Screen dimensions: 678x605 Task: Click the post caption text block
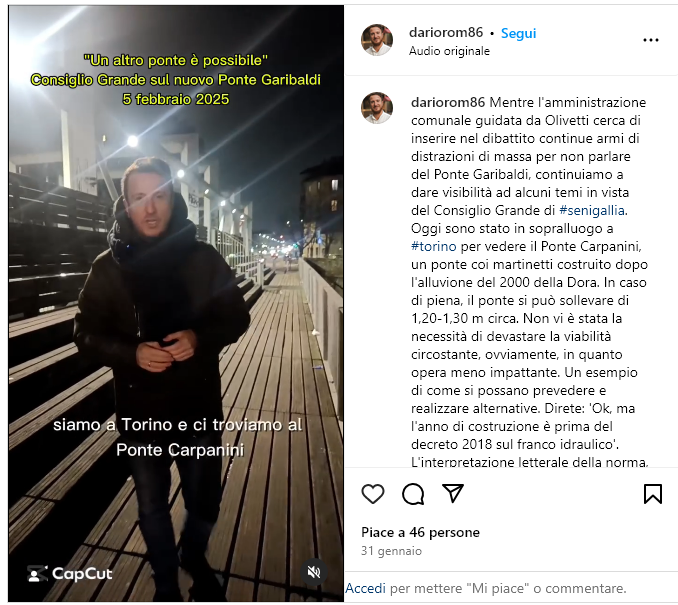[529, 282]
